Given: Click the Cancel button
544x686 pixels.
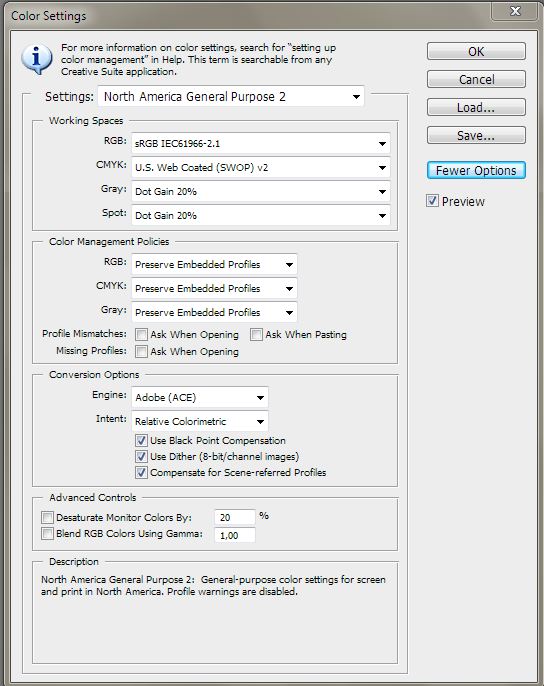Looking at the screenshot, I should click(476, 79).
